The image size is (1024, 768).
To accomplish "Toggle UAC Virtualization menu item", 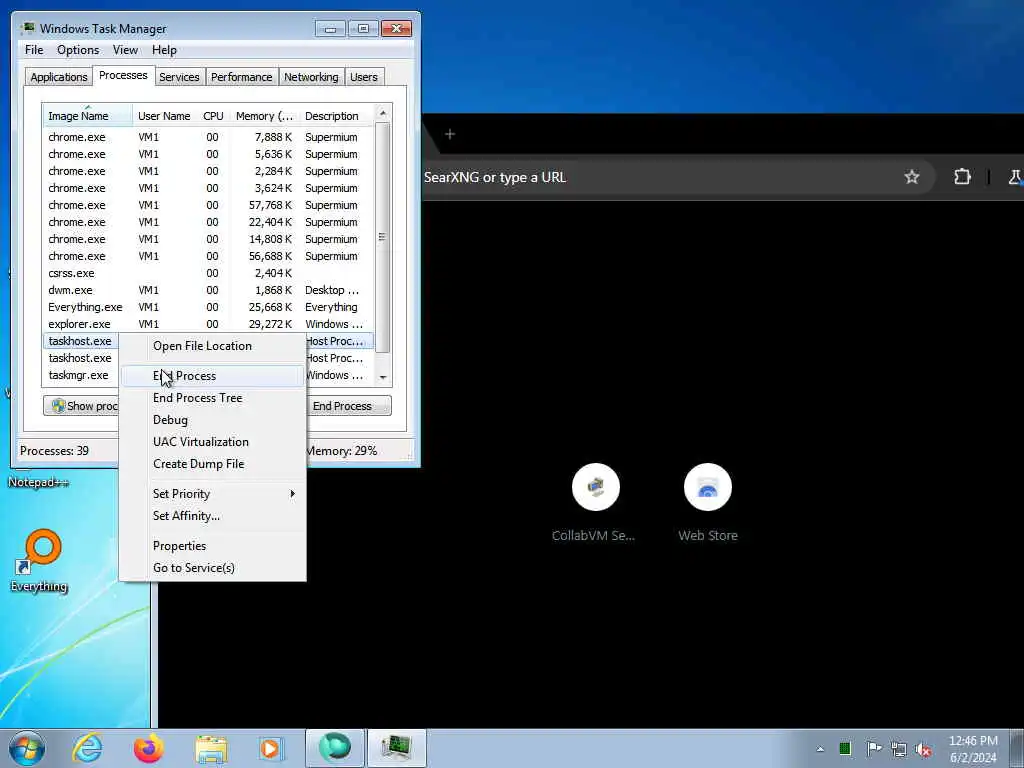I will click(x=212, y=441).
